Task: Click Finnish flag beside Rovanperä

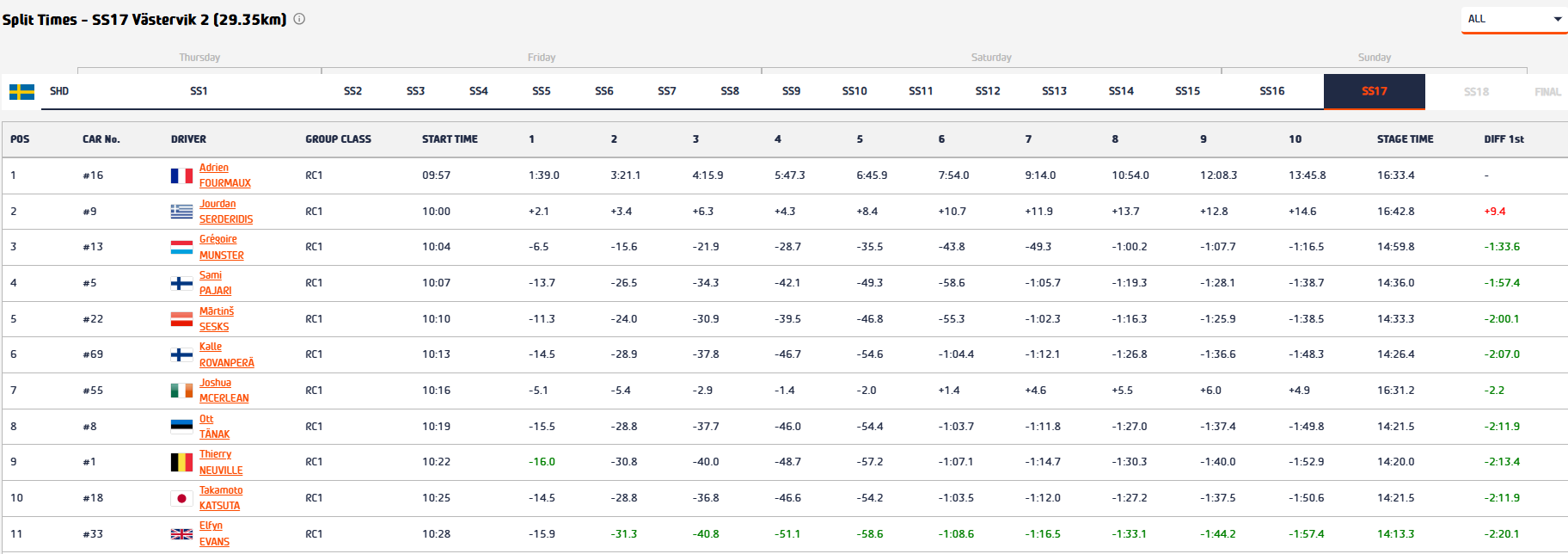Action: pyautogui.click(x=181, y=354)
